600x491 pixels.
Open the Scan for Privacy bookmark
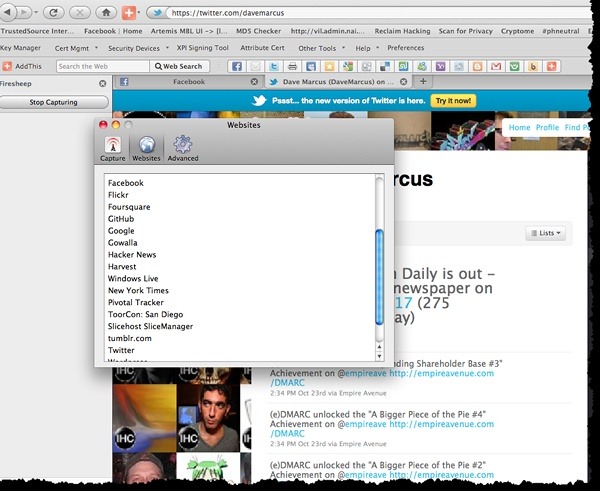pyautogui.click(x=465, y=31)
